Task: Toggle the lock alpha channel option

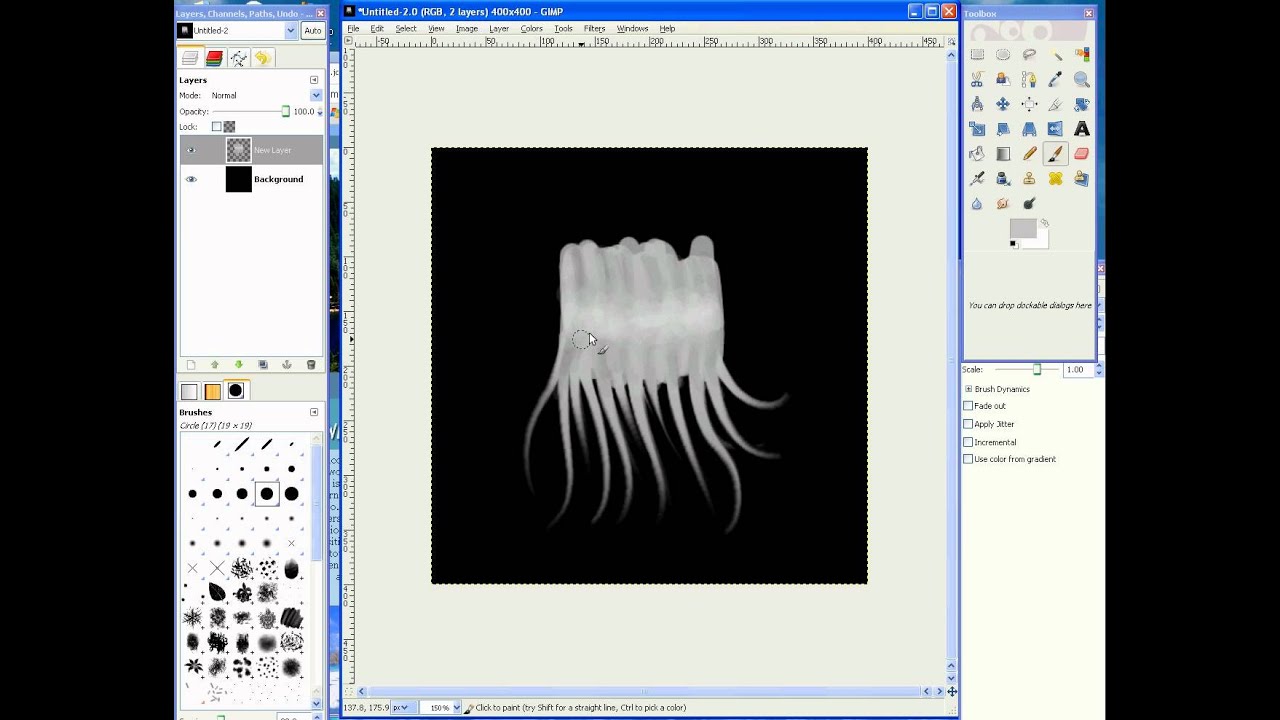Action: click(x=229, y=127)
